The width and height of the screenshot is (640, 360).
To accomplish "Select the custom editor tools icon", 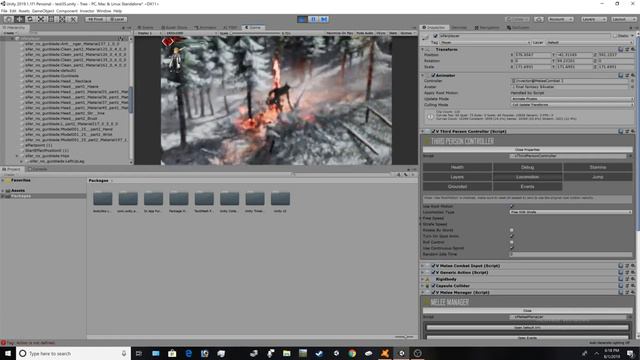I will (73, 19).
